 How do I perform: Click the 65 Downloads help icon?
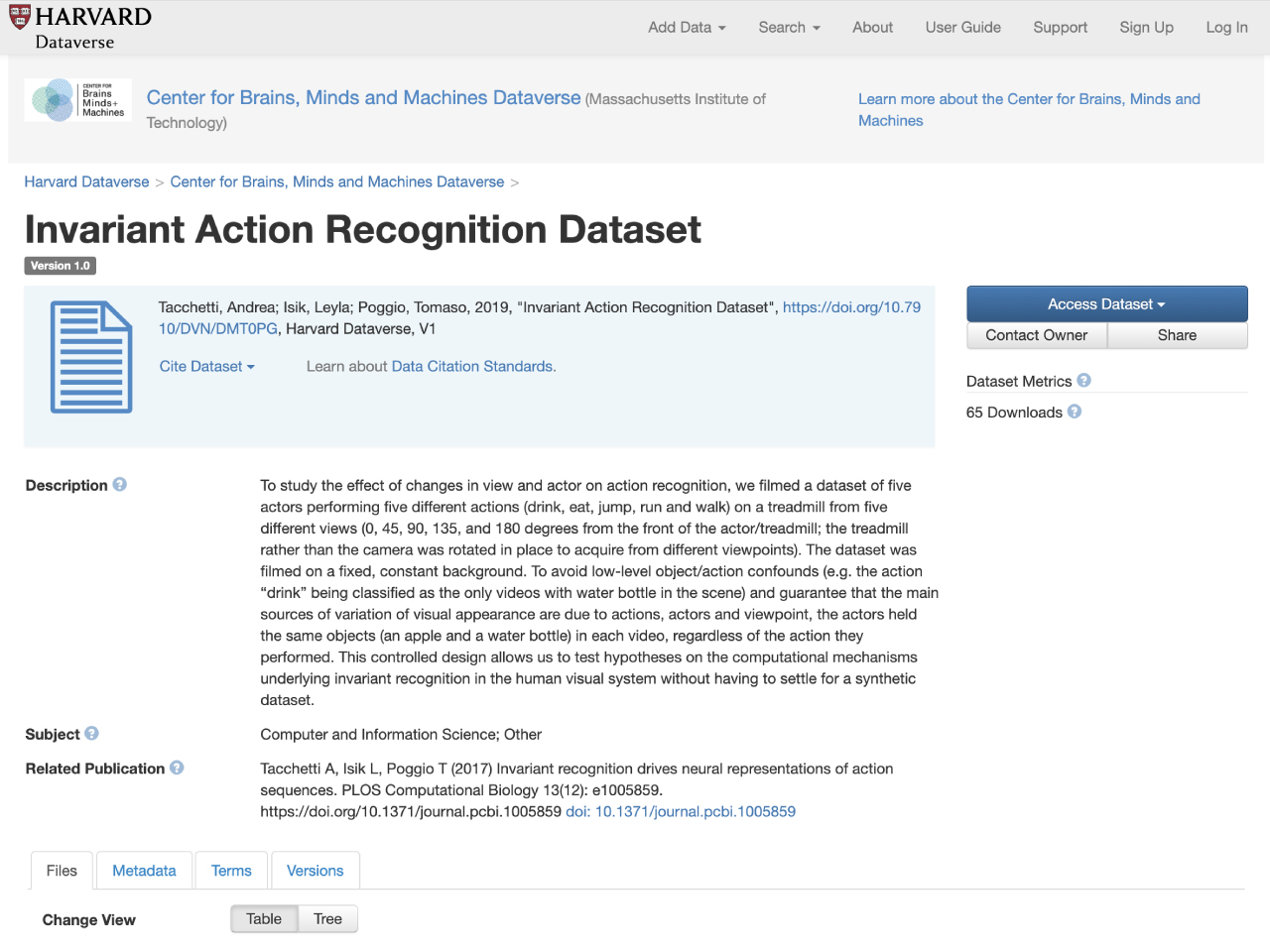1075,412
